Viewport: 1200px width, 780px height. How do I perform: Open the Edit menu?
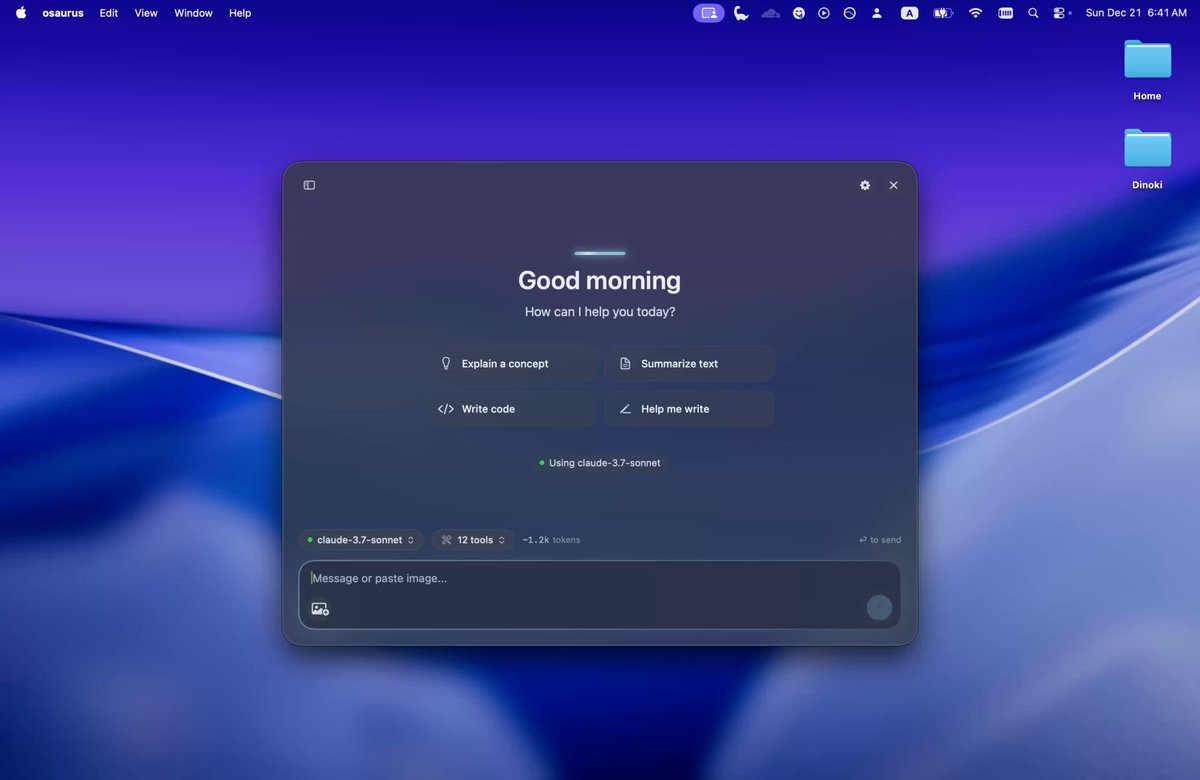pyautogui.click(x=109, y=13)
